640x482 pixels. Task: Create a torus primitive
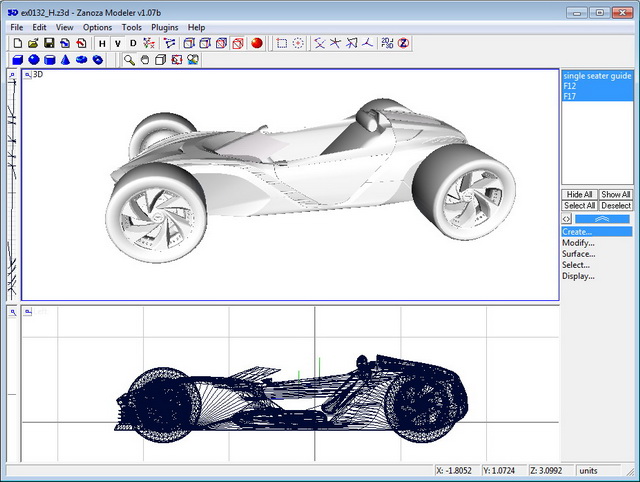click(98, 60)
